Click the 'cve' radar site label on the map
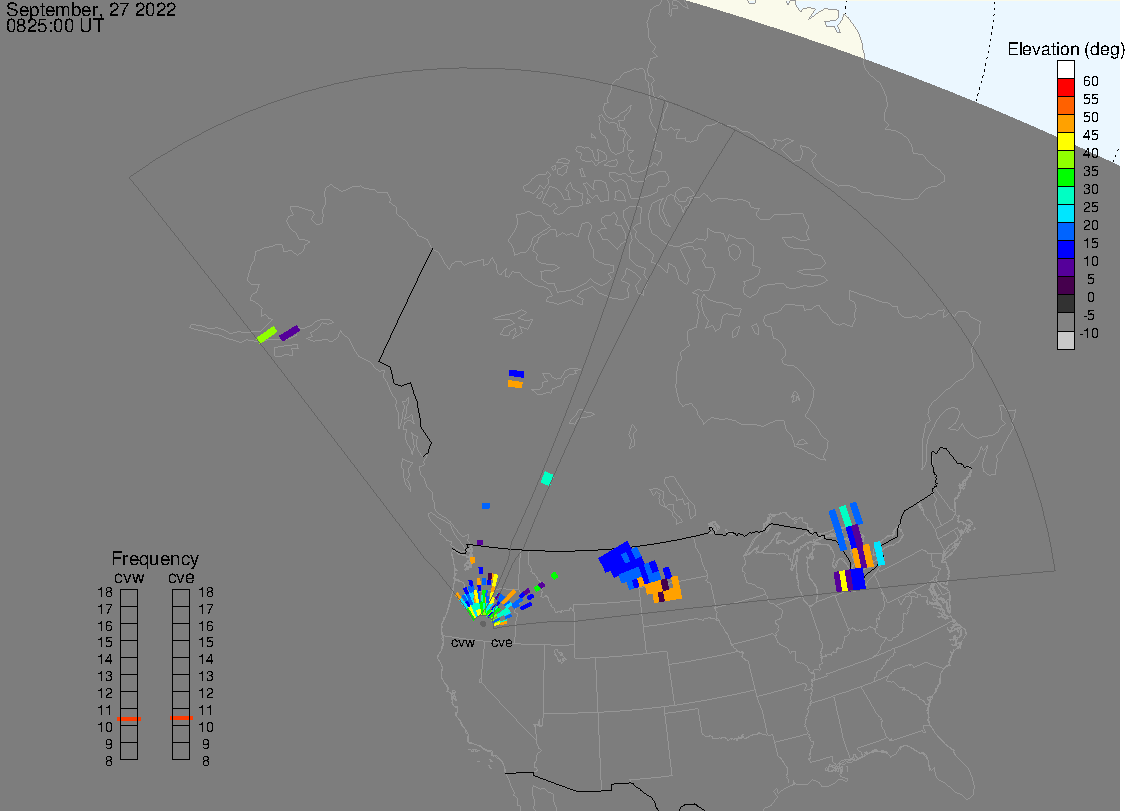The image size is (1125, 811). click(502, 642)
